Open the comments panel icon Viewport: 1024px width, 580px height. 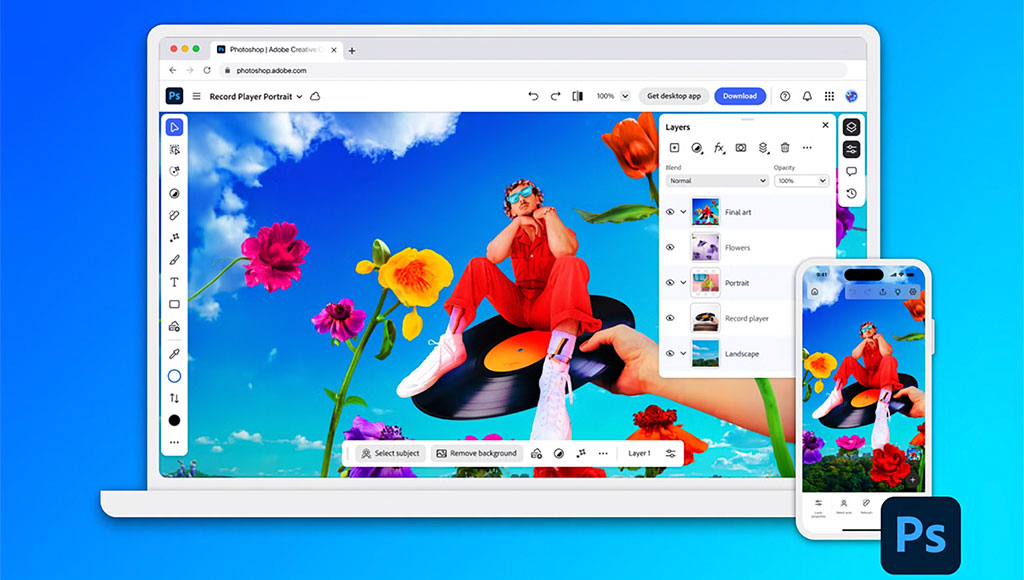pyautogui.click(x=851, y=171)
